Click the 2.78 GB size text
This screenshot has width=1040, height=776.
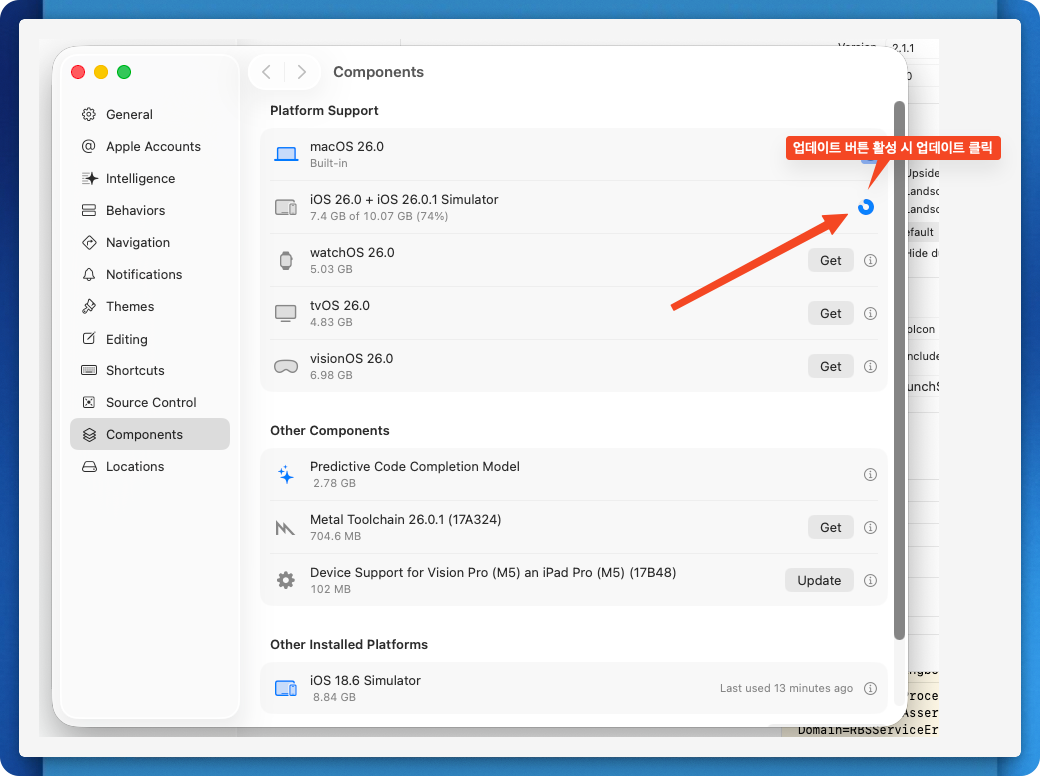pyautogui.click(x=334, y=483)
